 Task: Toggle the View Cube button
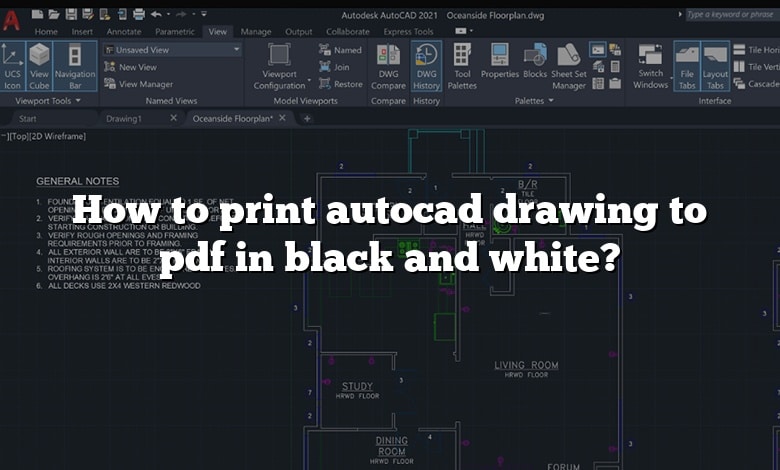(39, 66)
